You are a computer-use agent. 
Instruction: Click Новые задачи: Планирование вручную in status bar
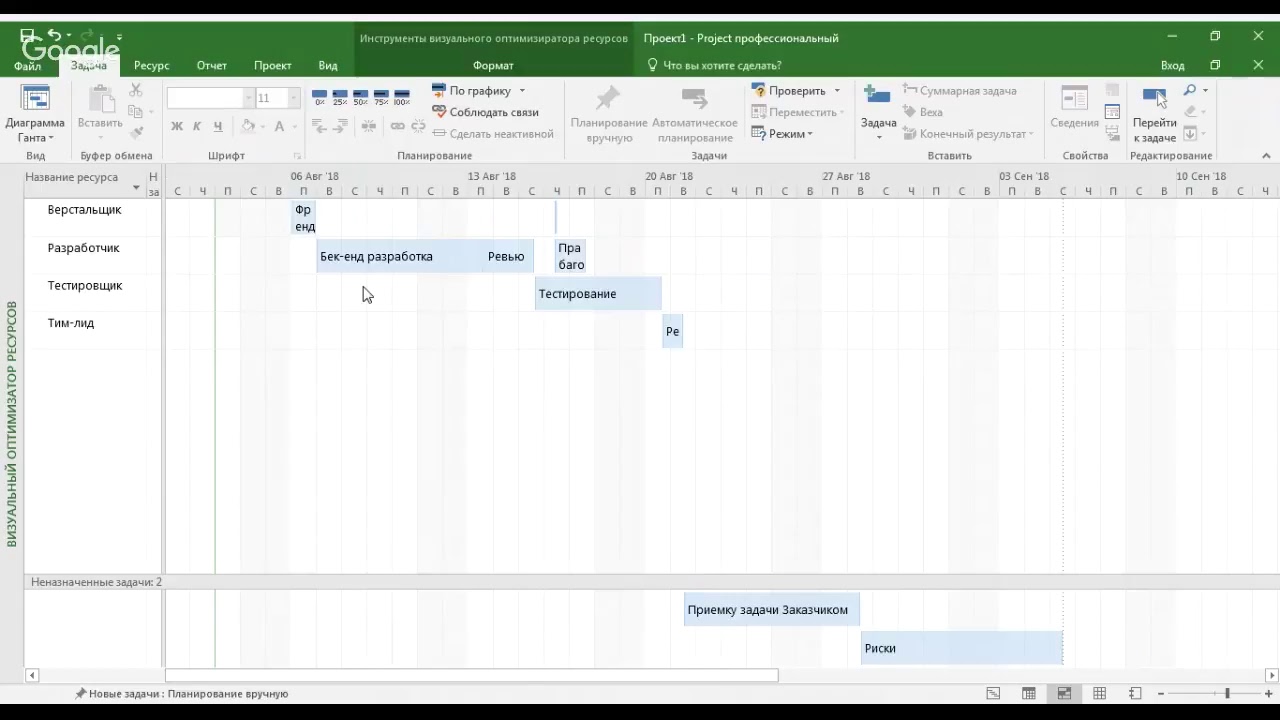[181, 693]
